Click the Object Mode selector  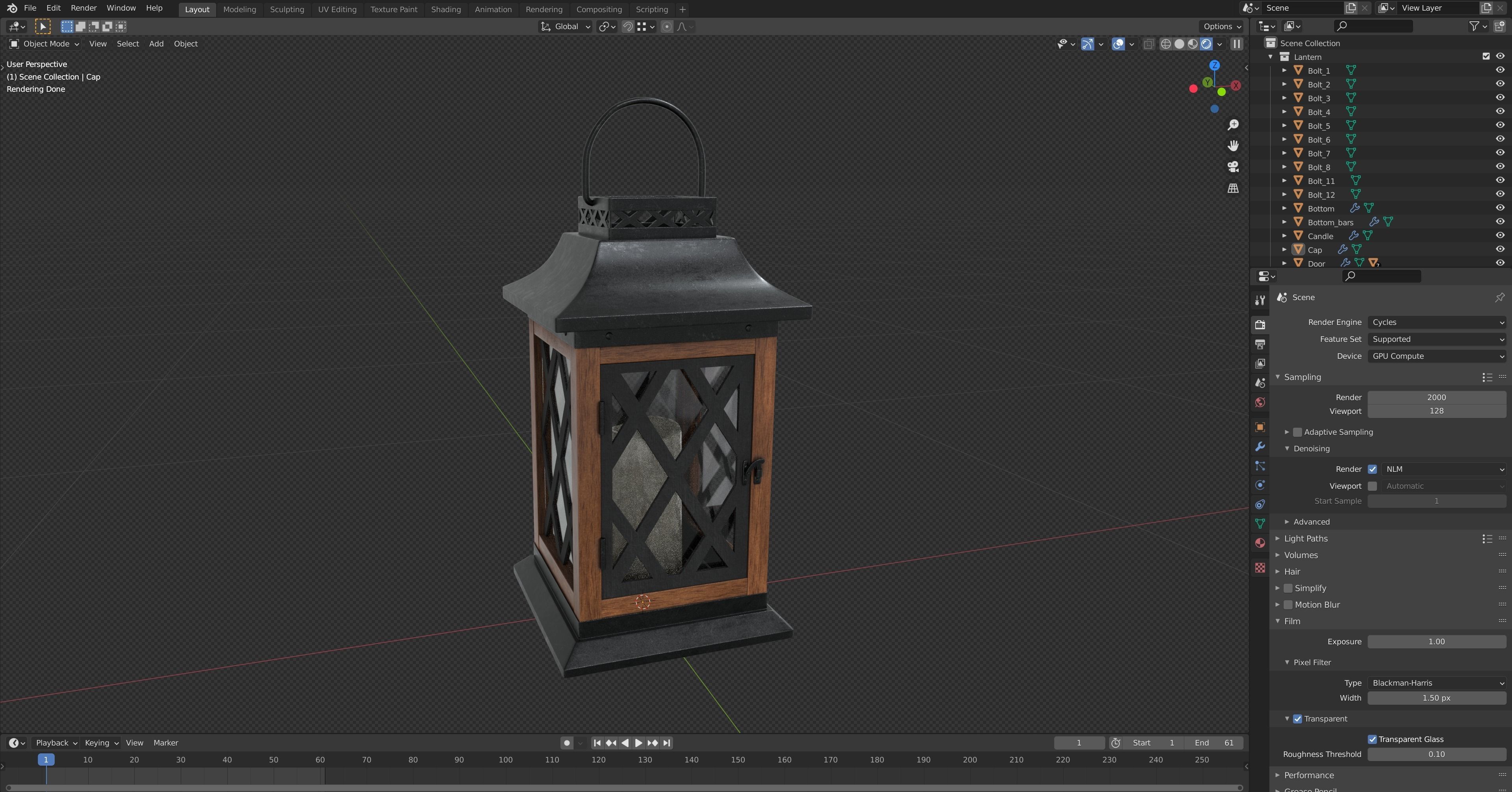pyautogui.click(x=44, y=43)
